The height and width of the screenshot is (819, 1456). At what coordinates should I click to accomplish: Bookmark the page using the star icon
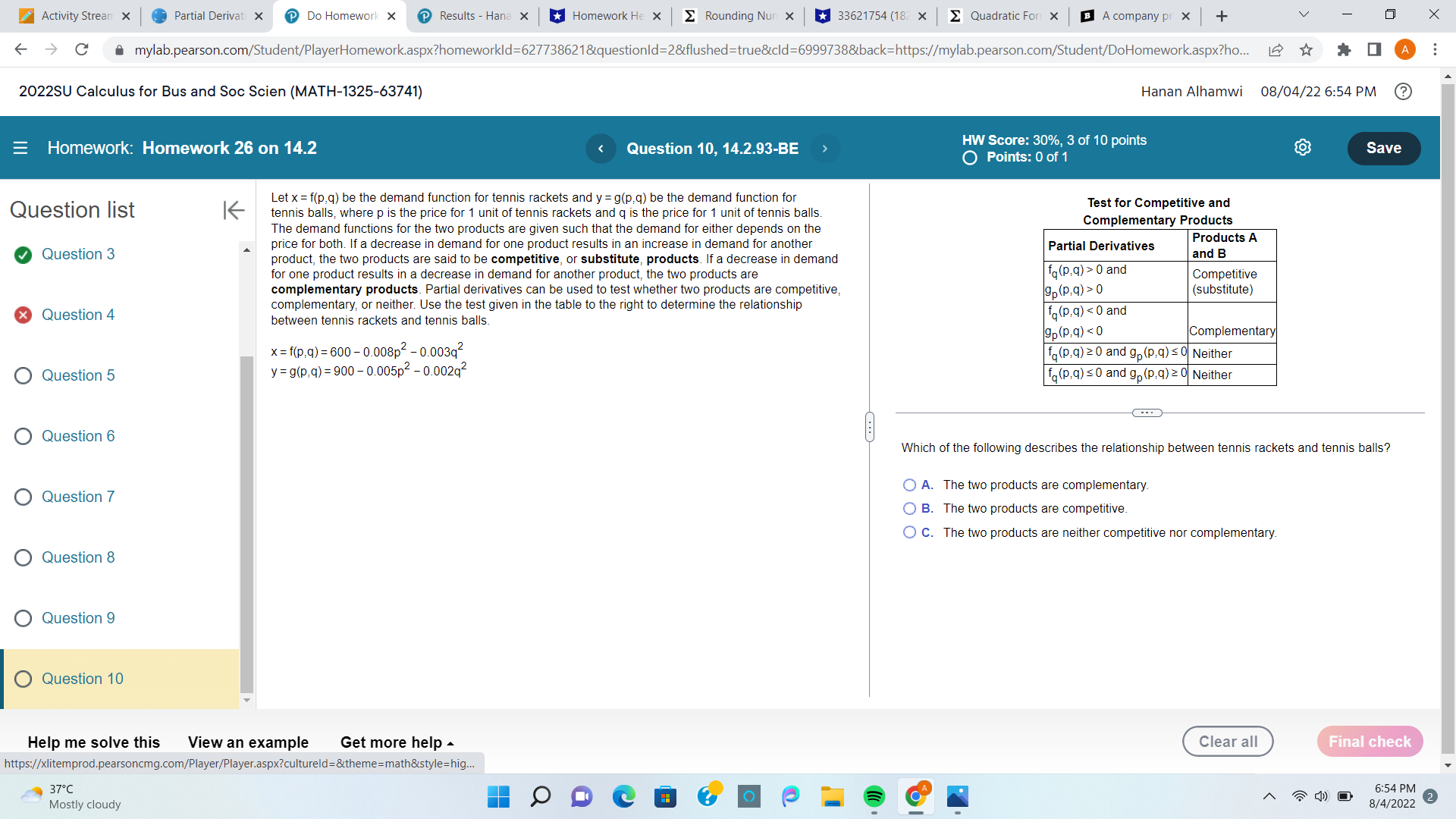tap(1306, 49)
